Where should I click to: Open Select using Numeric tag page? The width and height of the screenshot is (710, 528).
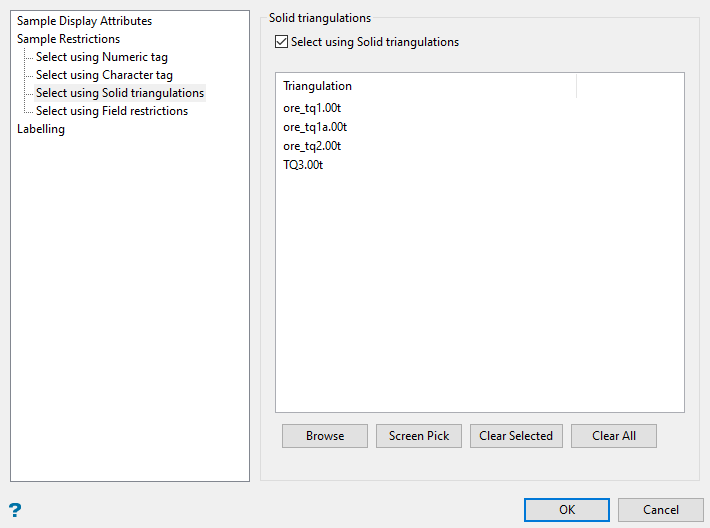(102, 57)
